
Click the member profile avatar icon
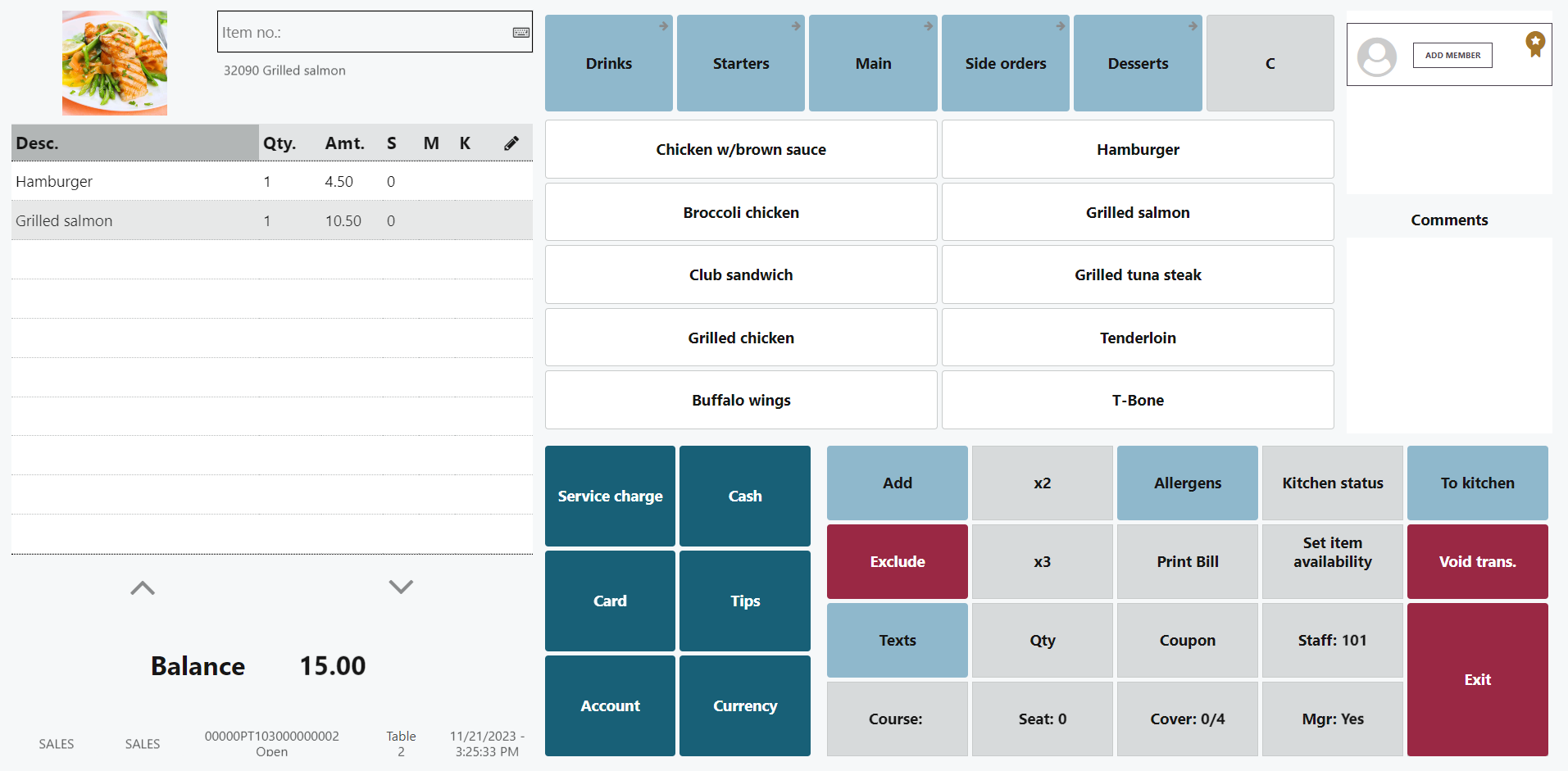click(1376, 57)
